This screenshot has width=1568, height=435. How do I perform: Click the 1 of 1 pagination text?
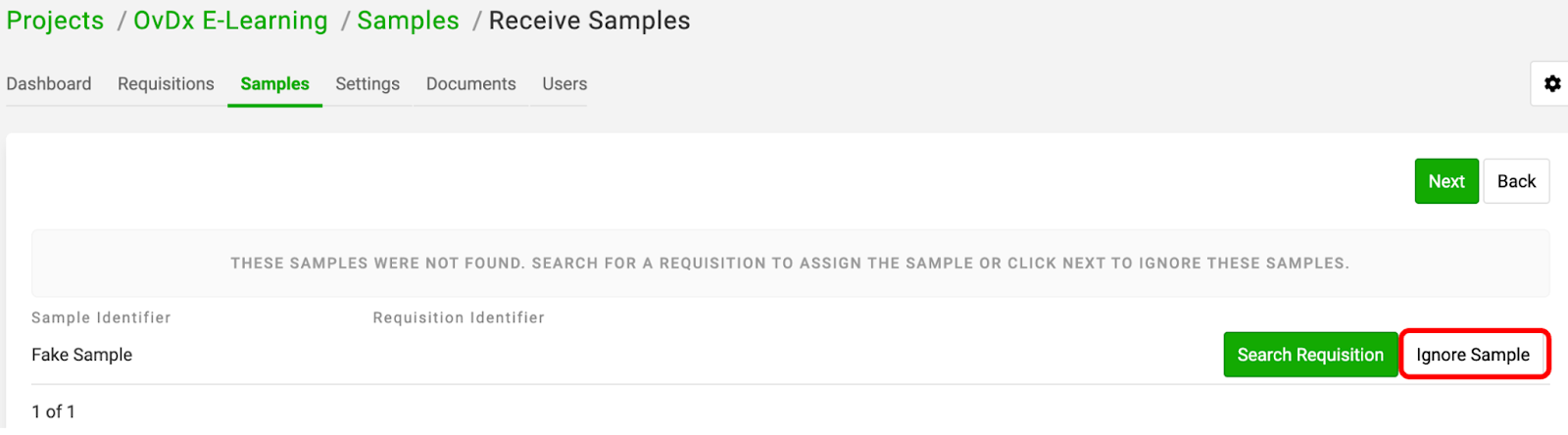coord(53,411)
